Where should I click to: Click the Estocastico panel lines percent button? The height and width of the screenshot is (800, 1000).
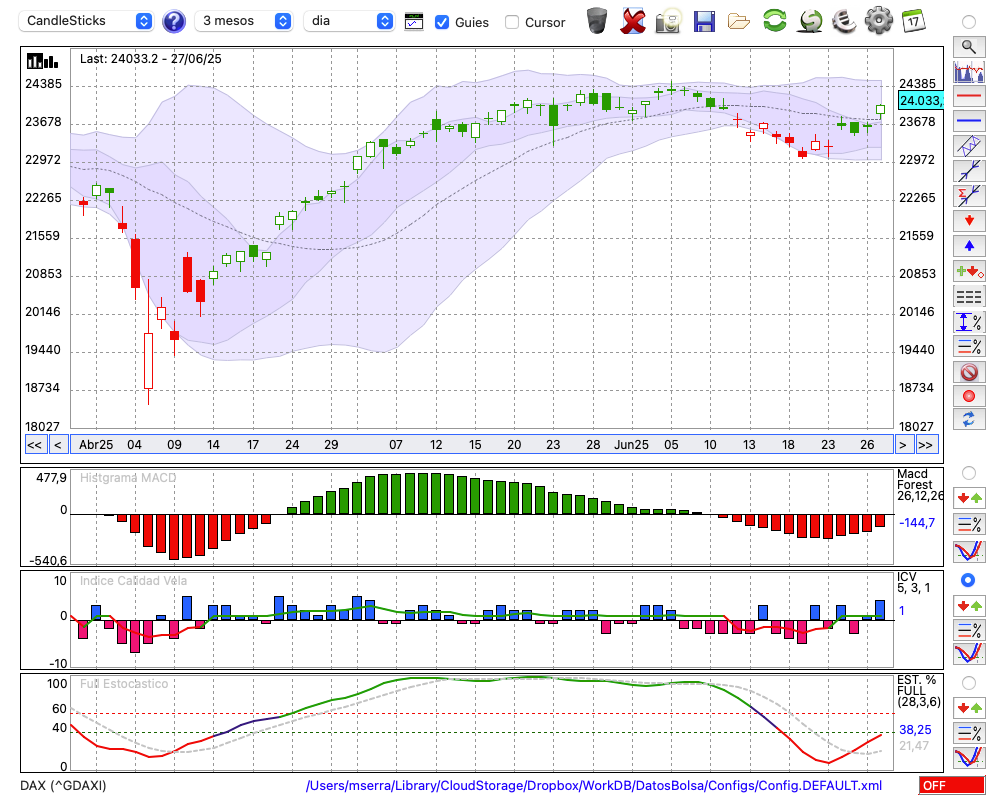(969, 732)
